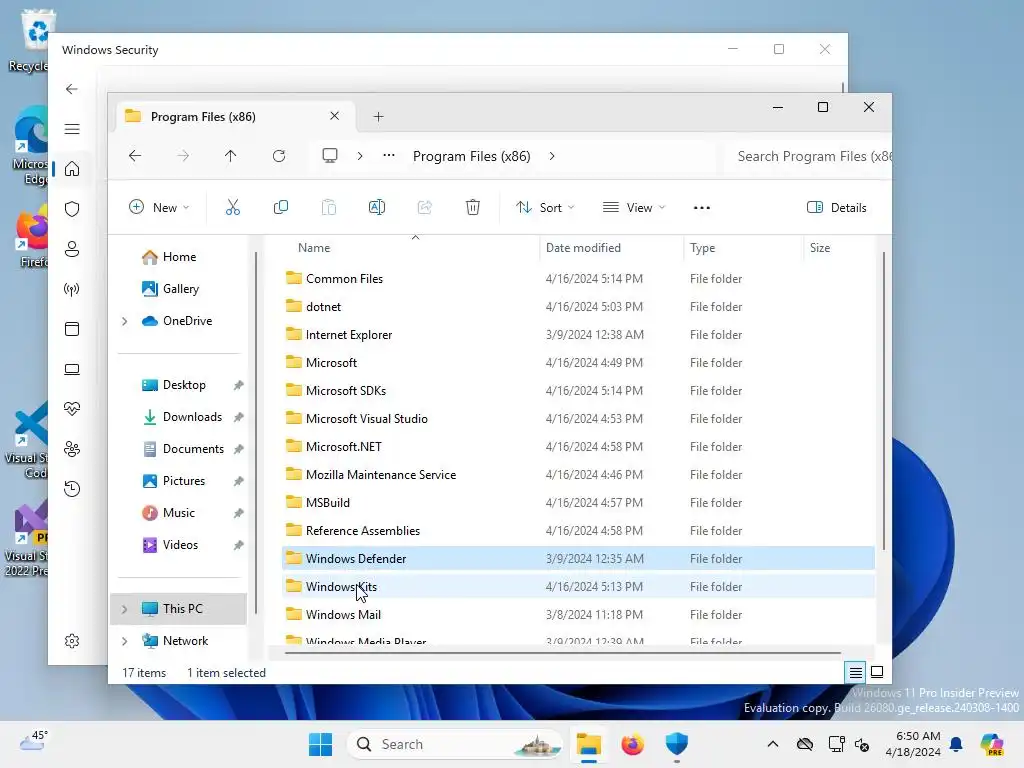1024x768 pixels.
Task: Open Desktop quick access item
Action: point(182,385)
